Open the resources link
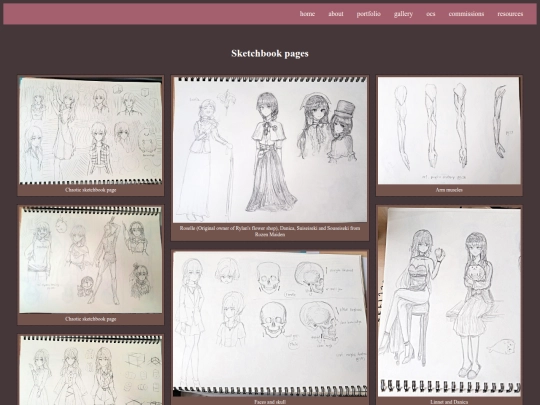This screenshot has height=405, width=540. 510,14
